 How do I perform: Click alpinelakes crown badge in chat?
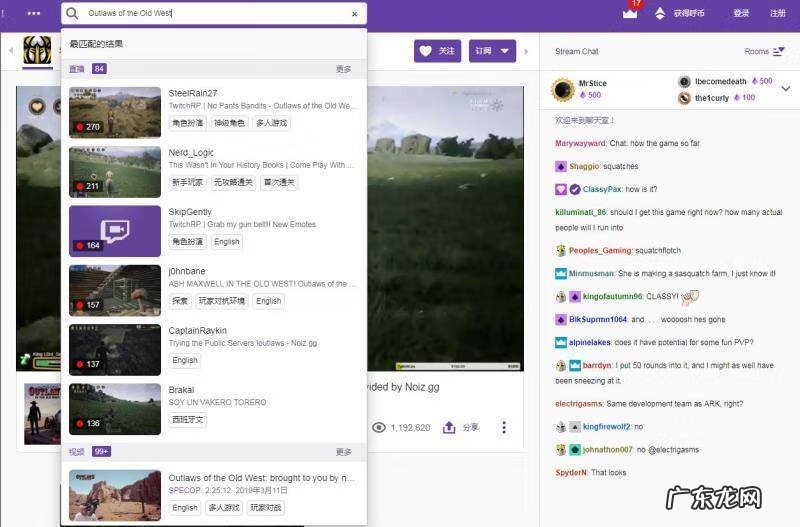pos(561,342)
